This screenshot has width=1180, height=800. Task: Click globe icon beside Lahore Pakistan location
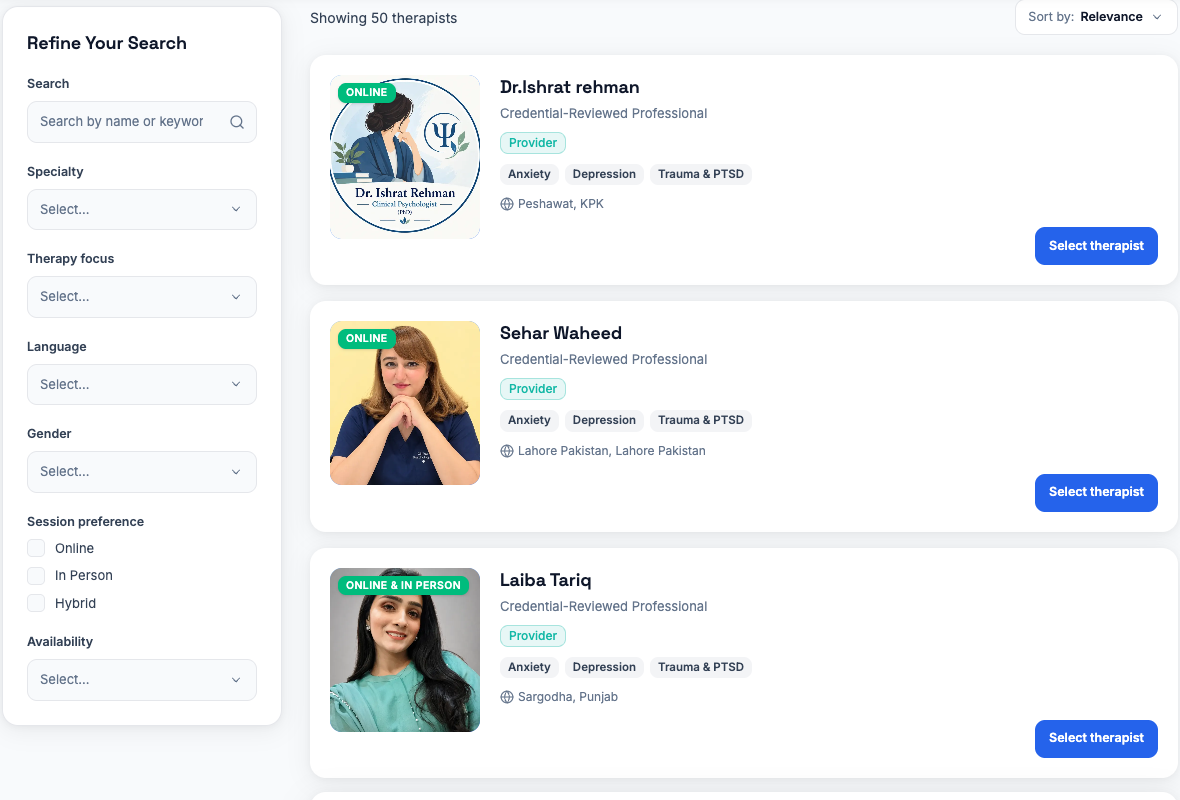pyautogui.click(x=507, y=451)
